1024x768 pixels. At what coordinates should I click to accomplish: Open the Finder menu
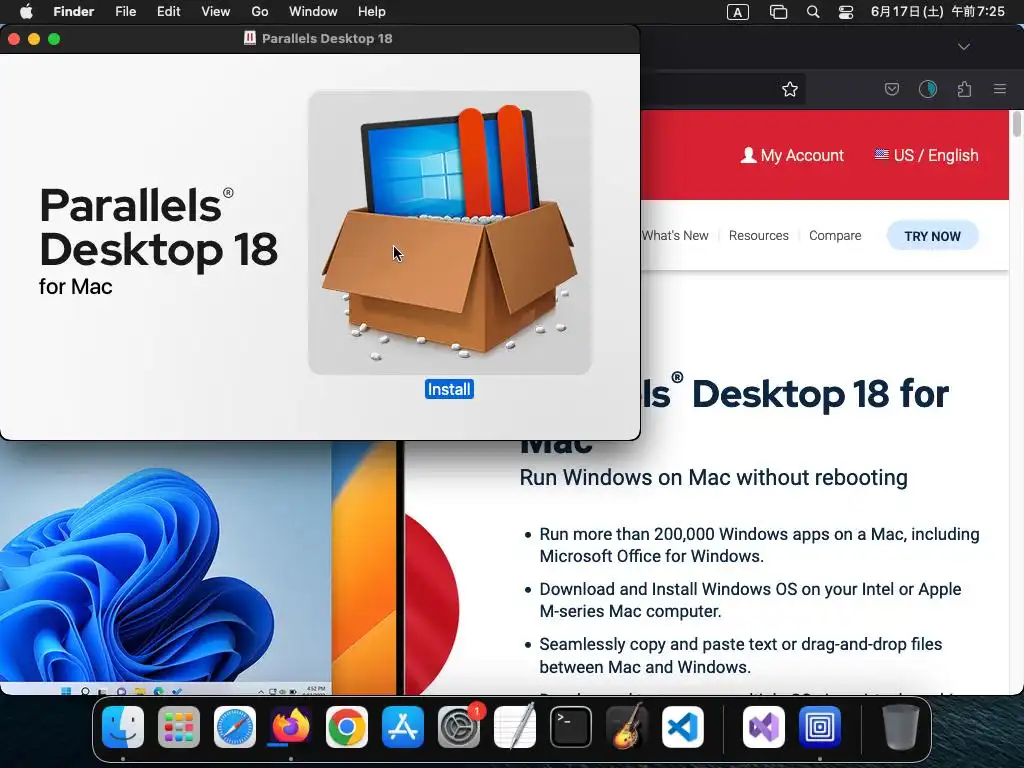pyautogui.click(x=73, y=12)
